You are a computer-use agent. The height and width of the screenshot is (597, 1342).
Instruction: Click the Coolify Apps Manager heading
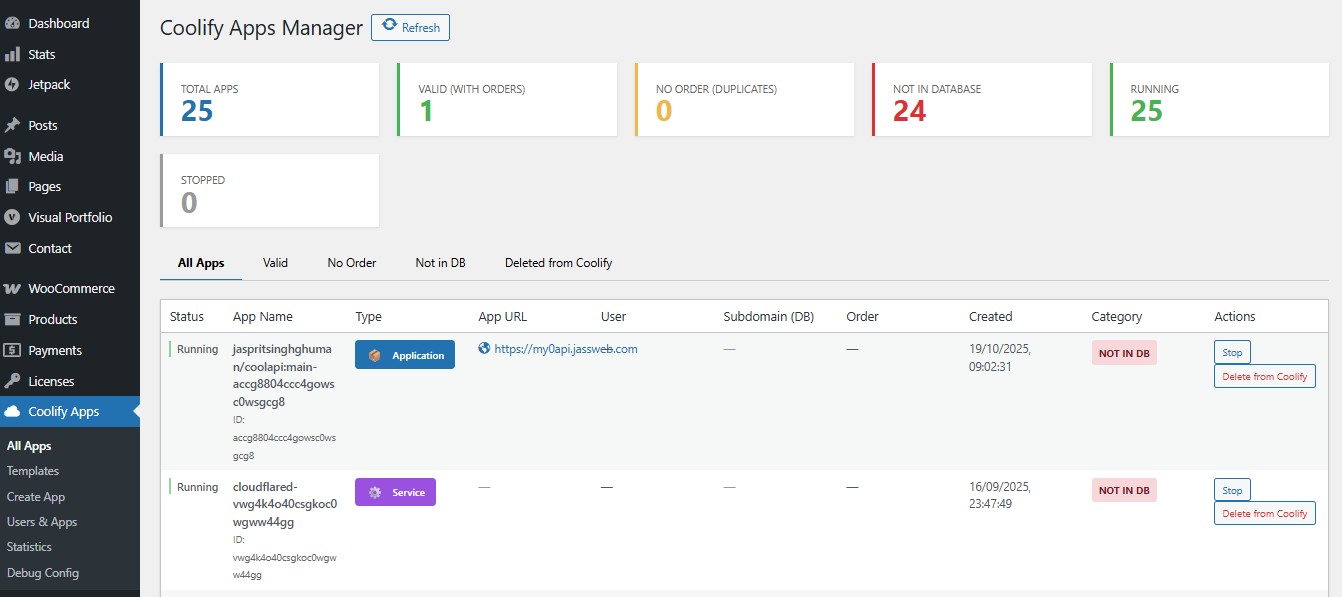pos(261,28)
